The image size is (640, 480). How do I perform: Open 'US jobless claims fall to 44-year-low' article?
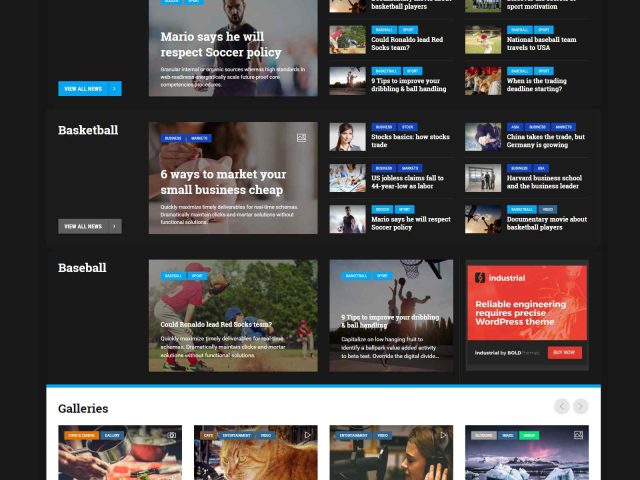tap(407, 182)
